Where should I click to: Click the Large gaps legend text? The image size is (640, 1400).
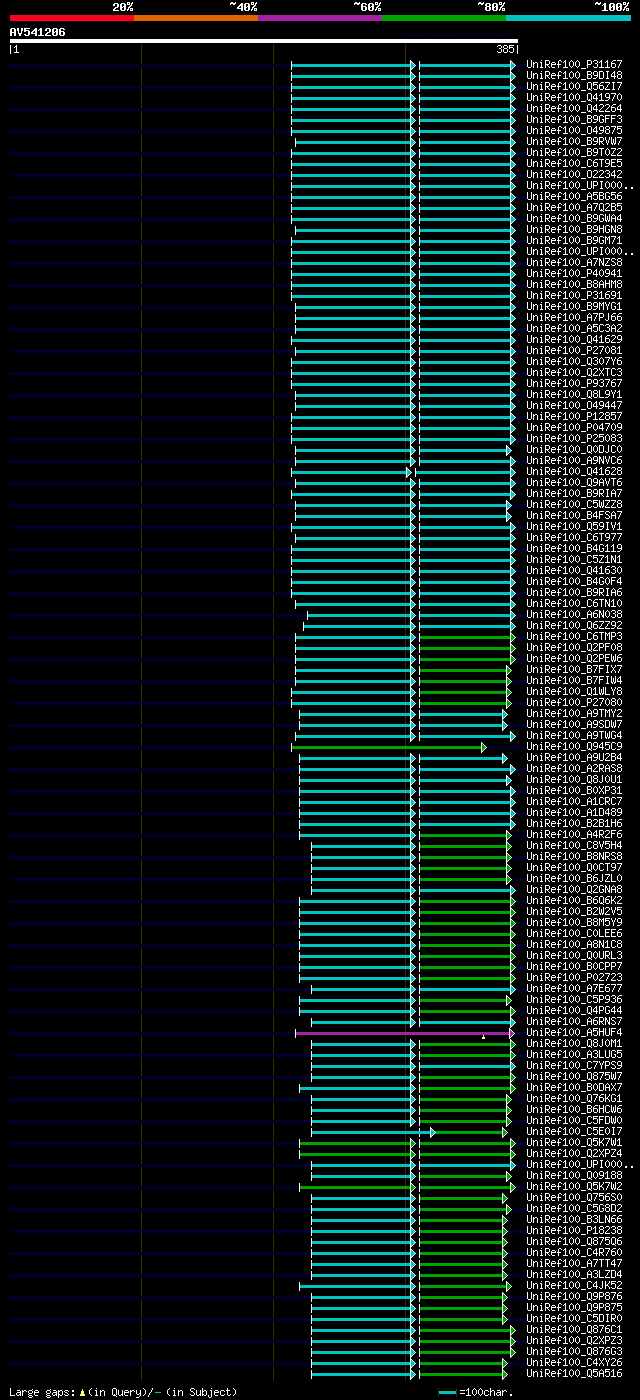point(123,1391)
